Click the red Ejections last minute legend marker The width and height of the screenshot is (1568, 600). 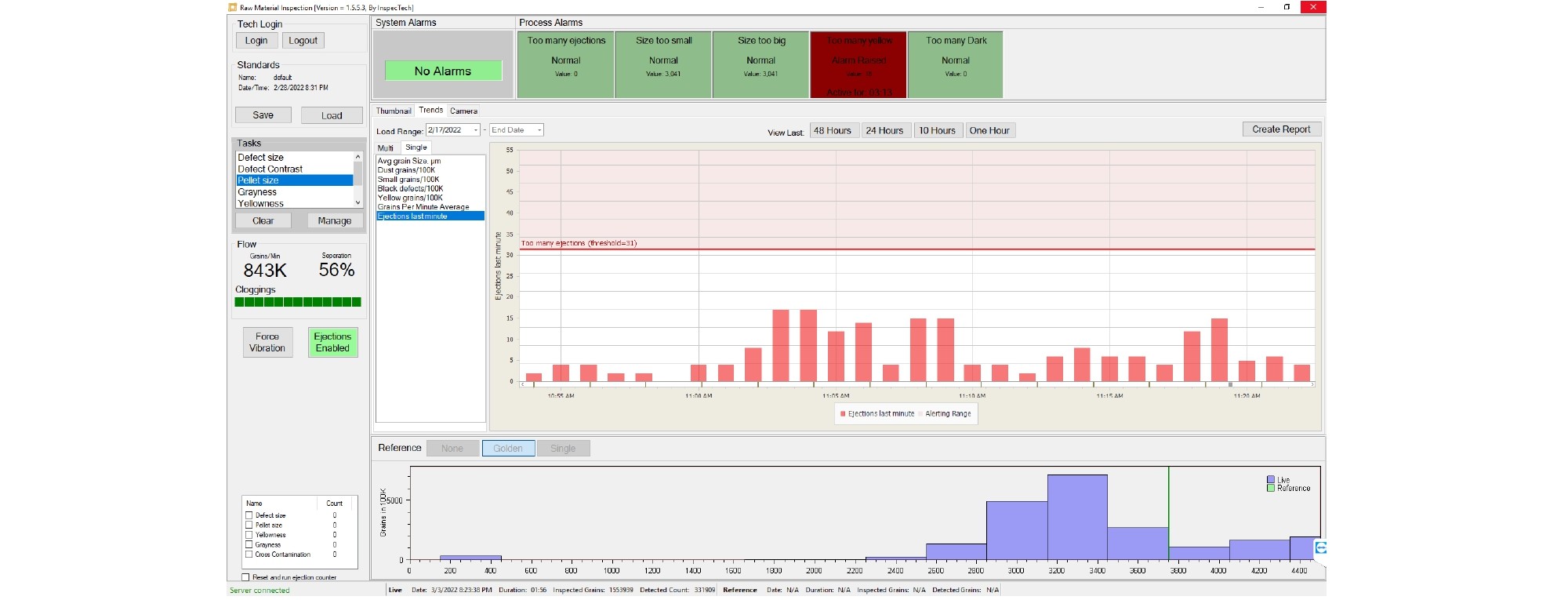[x=843, y=414]
